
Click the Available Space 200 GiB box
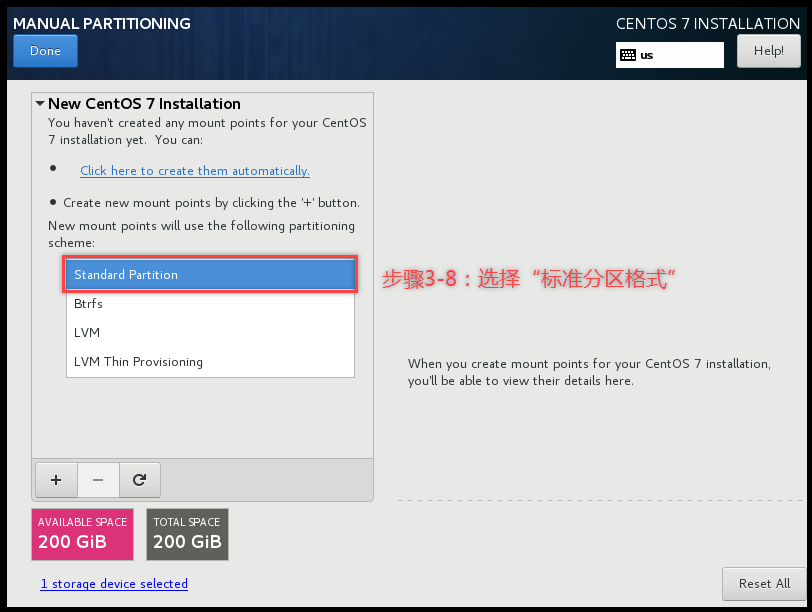click(82, 534)
